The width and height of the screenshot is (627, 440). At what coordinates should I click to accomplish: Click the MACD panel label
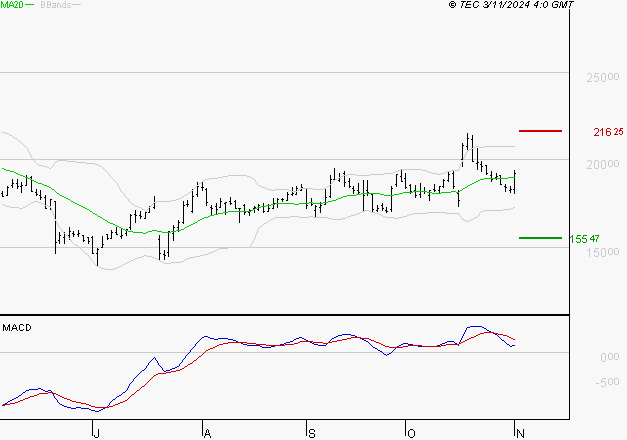coord(17,328)
